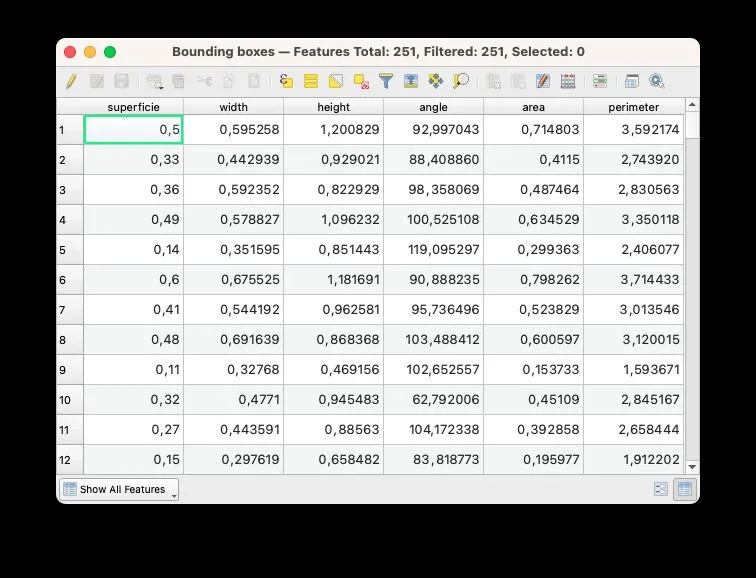
Task: Switch to table view
Action: [685, 489]
